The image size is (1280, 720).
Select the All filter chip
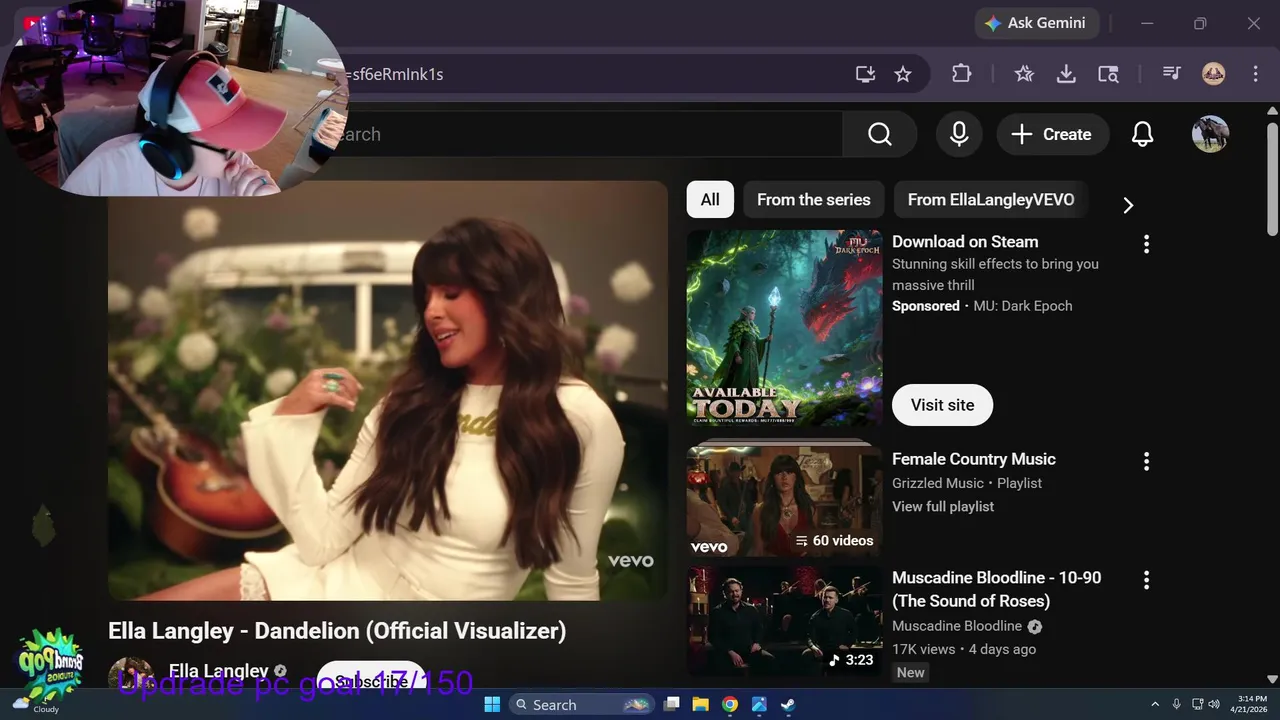pos(710,200)
